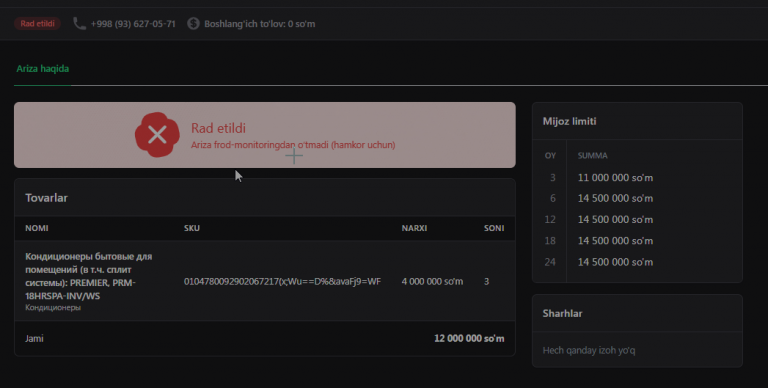The height and width of the screenshot is (388, 768).
Task: Click the SKU column header
Action: pos(192,228)
